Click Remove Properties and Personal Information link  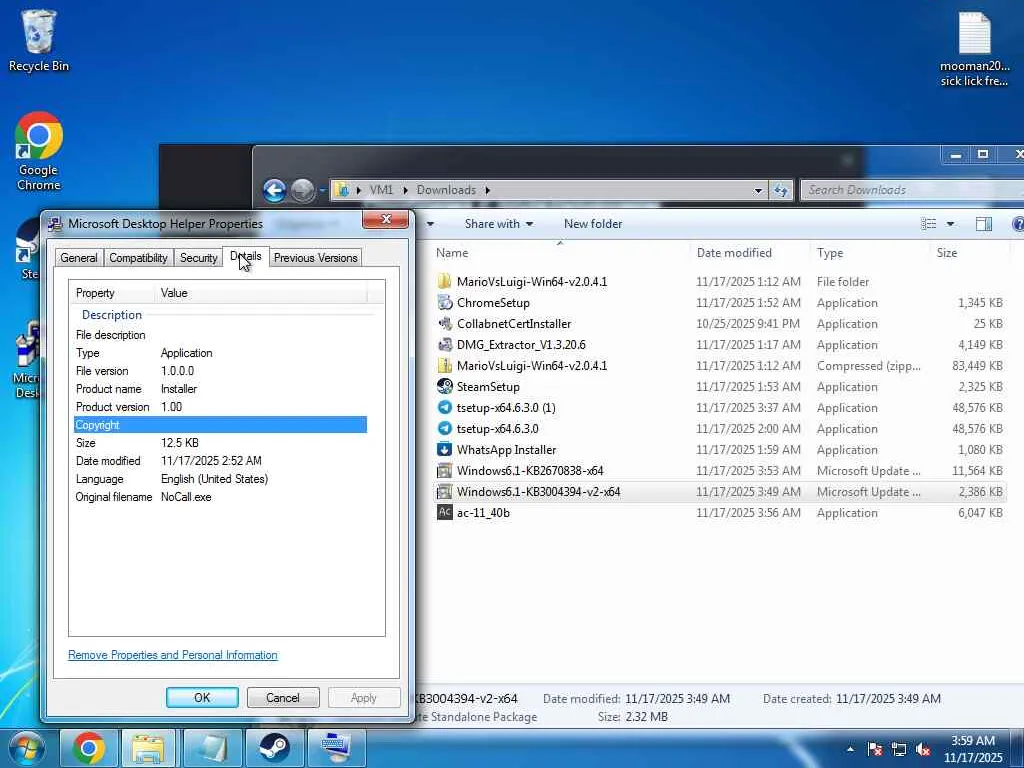pos(173,655)
